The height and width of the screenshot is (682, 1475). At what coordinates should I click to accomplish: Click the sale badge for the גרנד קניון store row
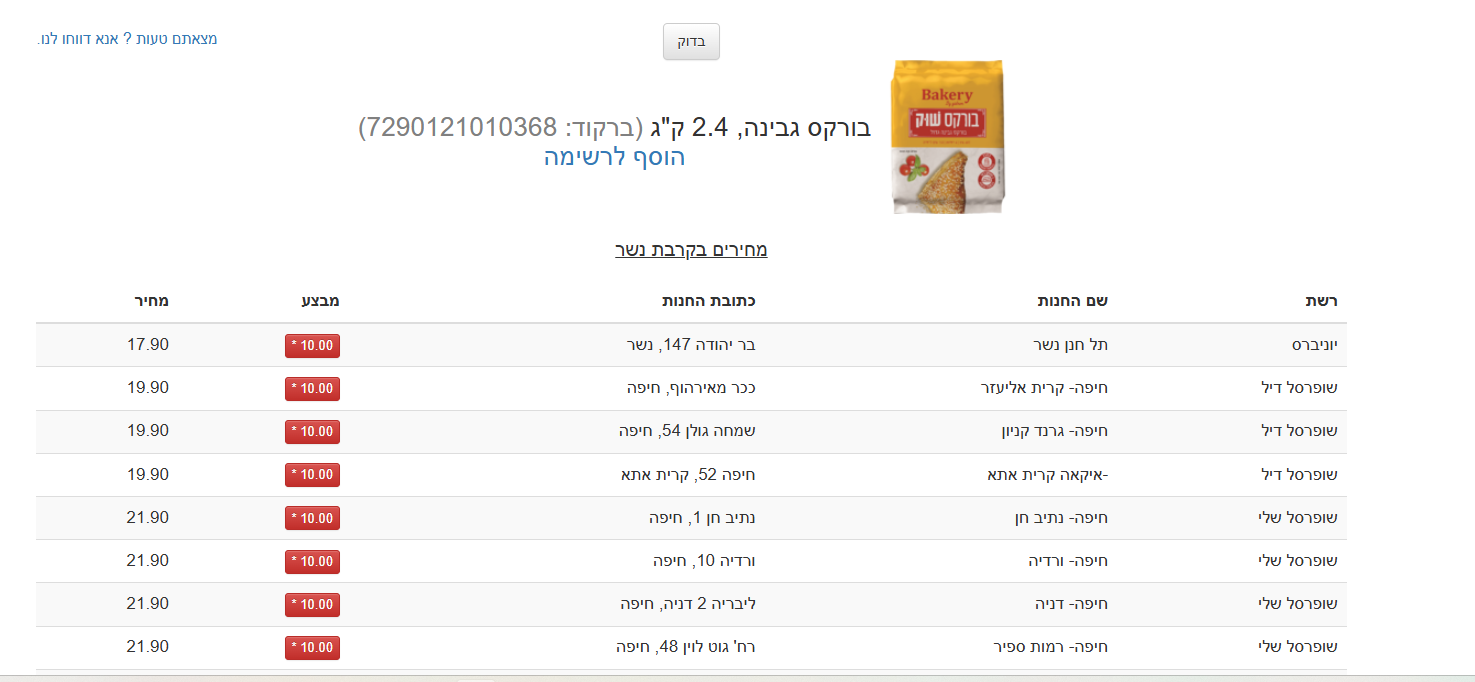pos(311,431)
